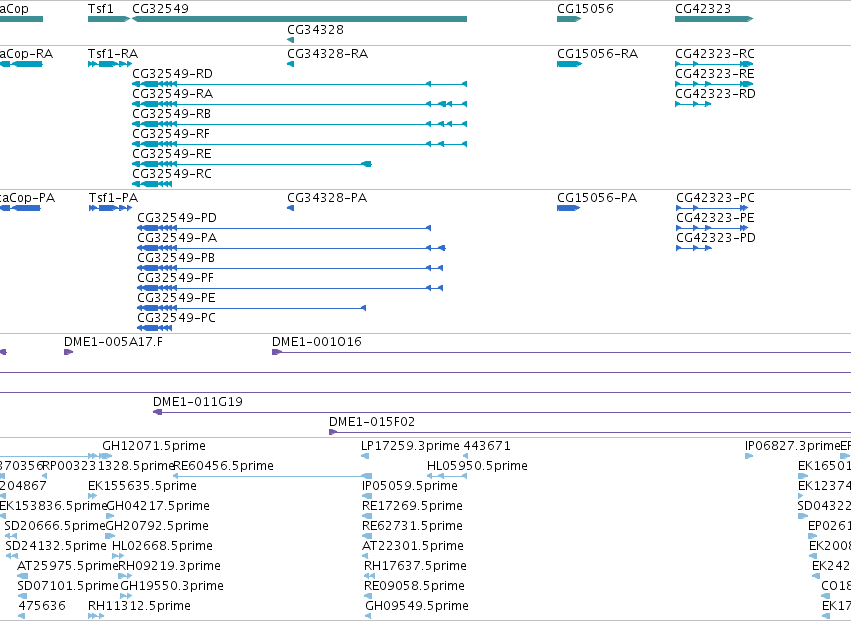Click the RH17637.5prime EST label
Image resolution: width=851 pixels, height=621 pixels.
[x=415, y=566]
